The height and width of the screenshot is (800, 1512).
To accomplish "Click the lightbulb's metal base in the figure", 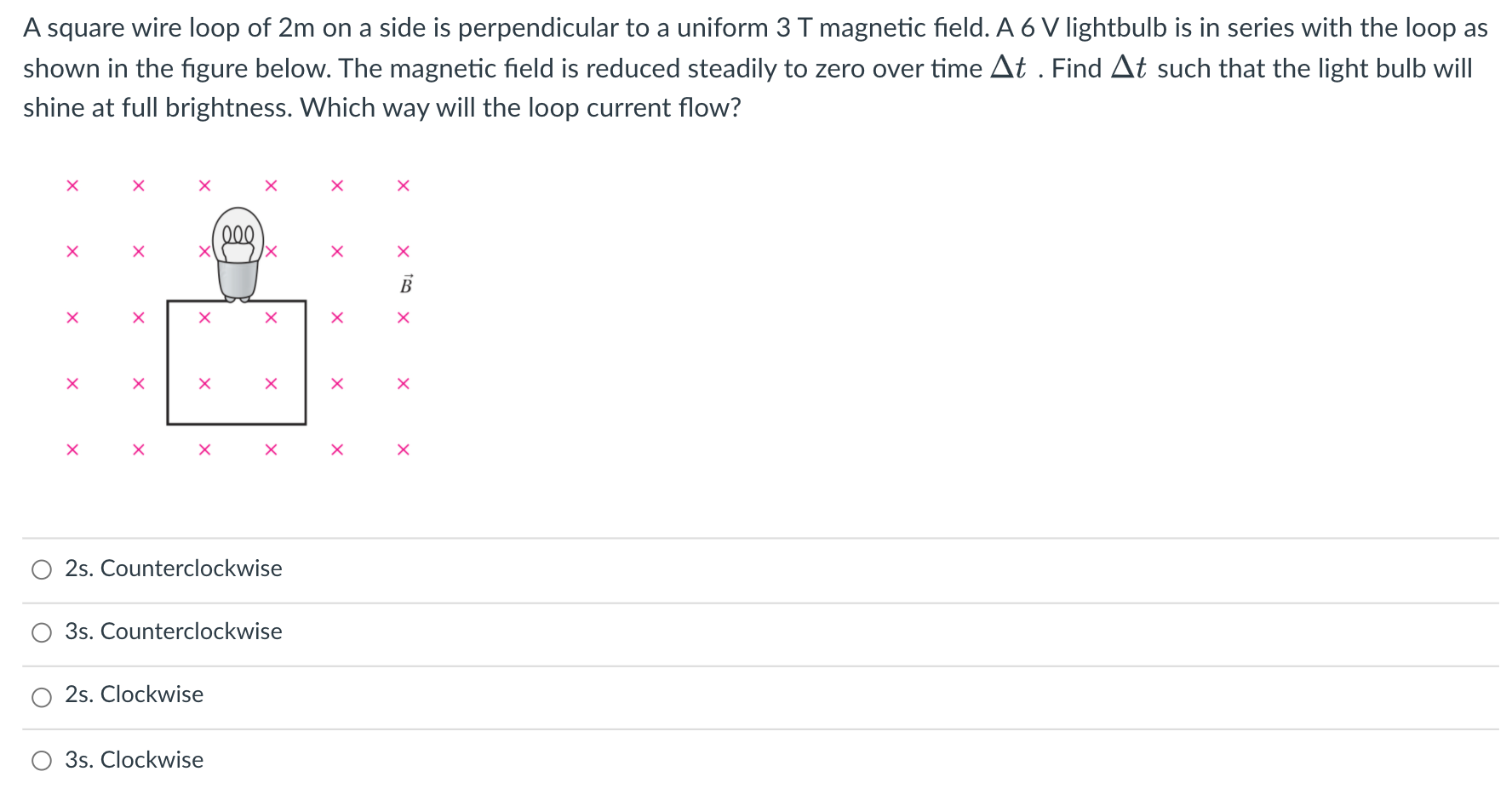I will [x=238, y=277].
